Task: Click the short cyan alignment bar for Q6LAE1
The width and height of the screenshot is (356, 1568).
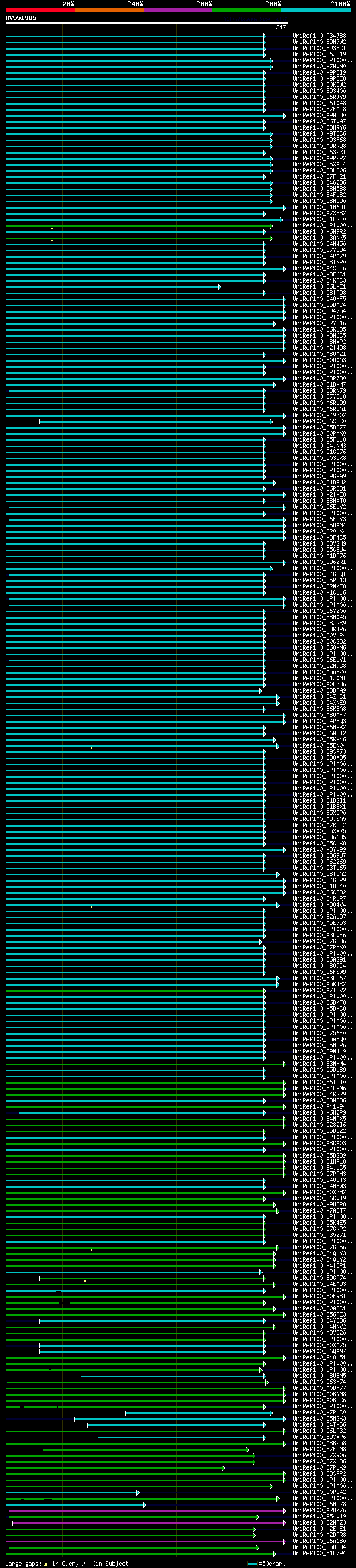Action: (x=113, y=286)
